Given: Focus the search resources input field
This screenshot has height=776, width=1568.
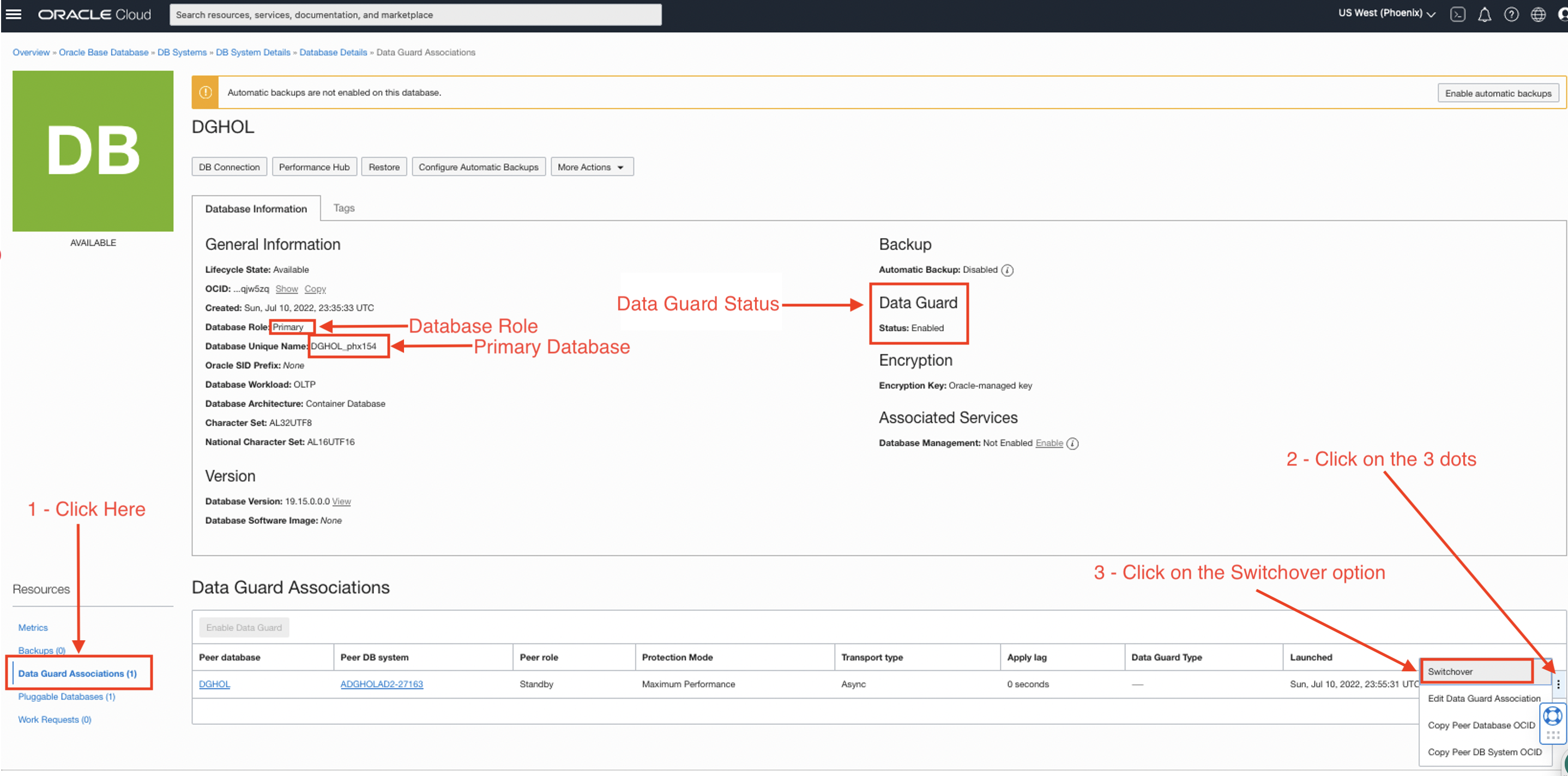Looking at the screenshot, I should click(415, 15).
